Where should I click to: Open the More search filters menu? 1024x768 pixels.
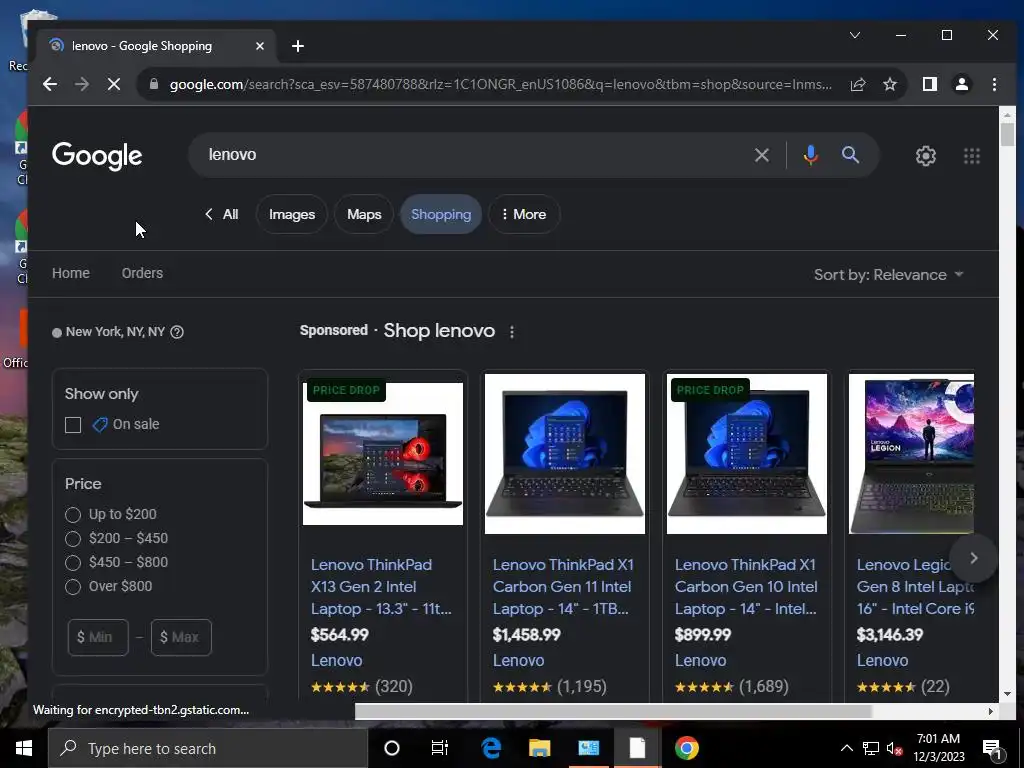pos(524,214)
